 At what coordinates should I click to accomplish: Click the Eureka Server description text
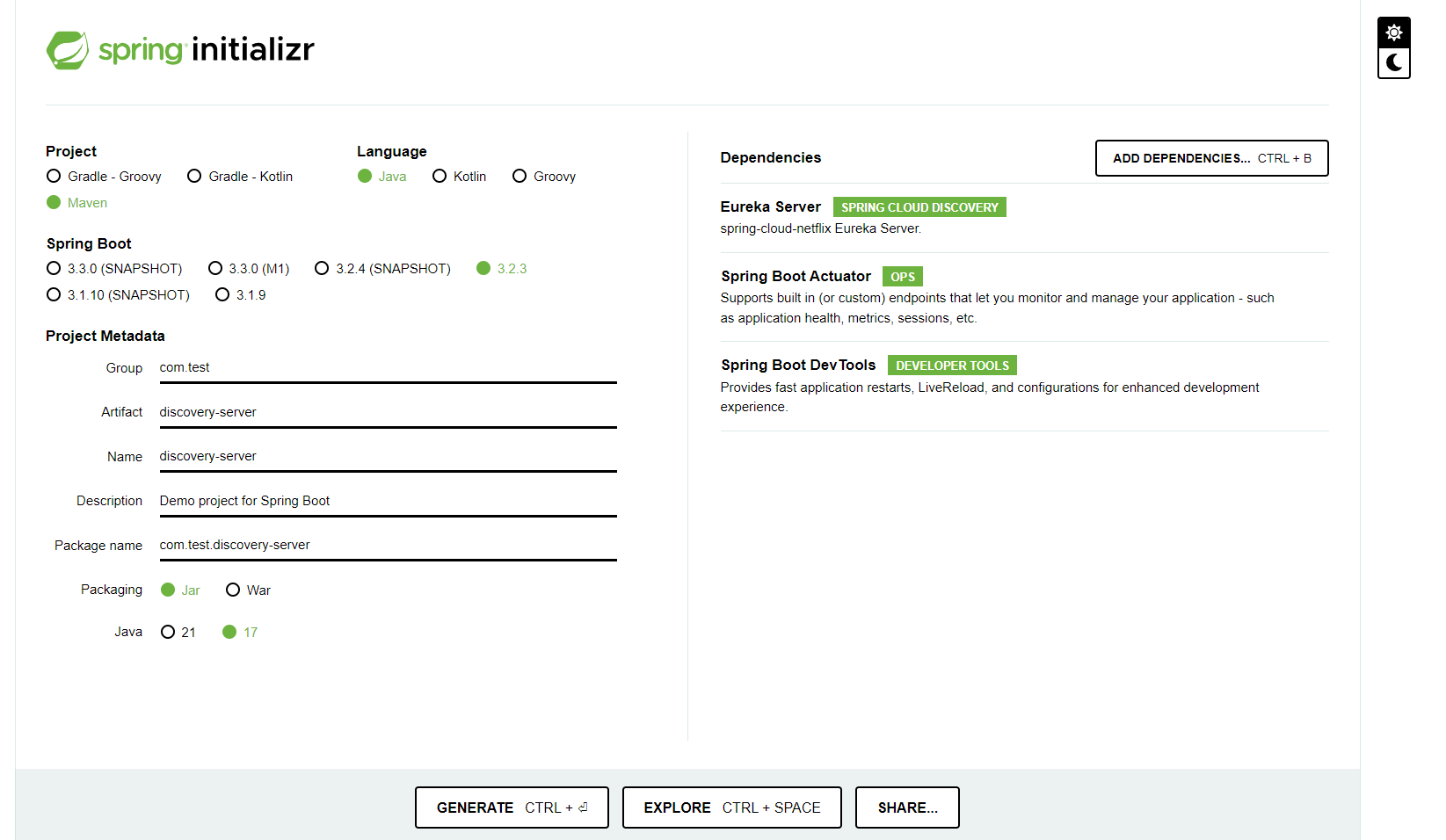(821, 228)
